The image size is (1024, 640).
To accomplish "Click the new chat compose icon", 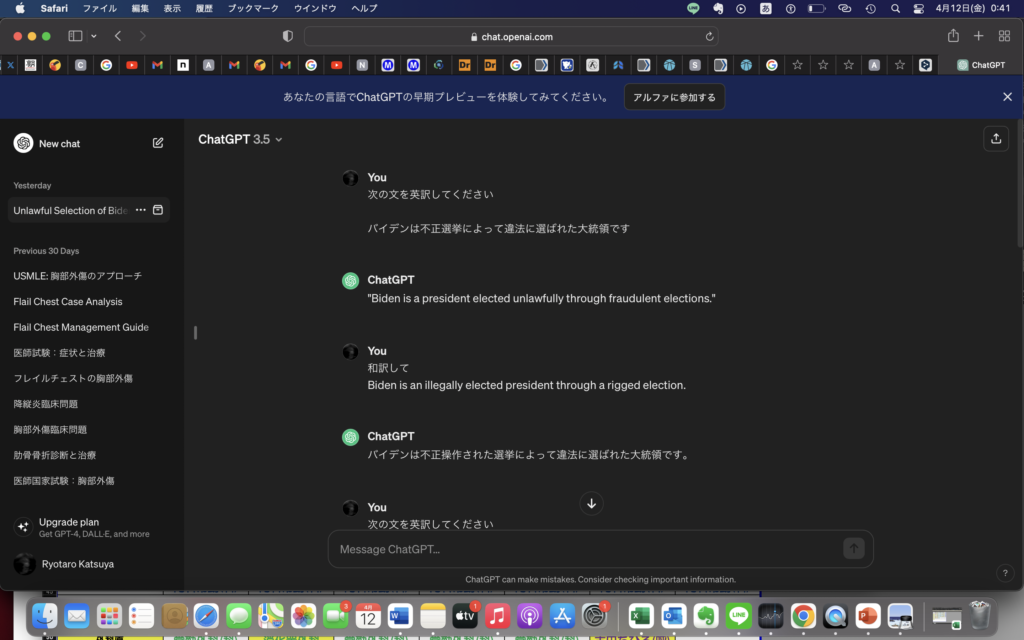I will [x=158, y=143].
